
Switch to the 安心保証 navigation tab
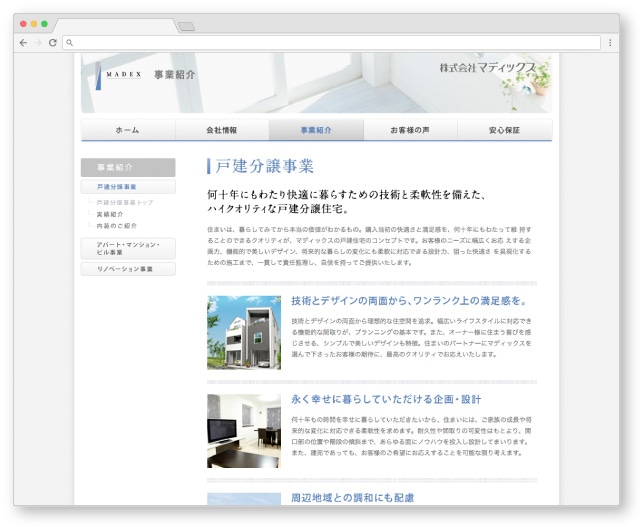coord(504,130)
